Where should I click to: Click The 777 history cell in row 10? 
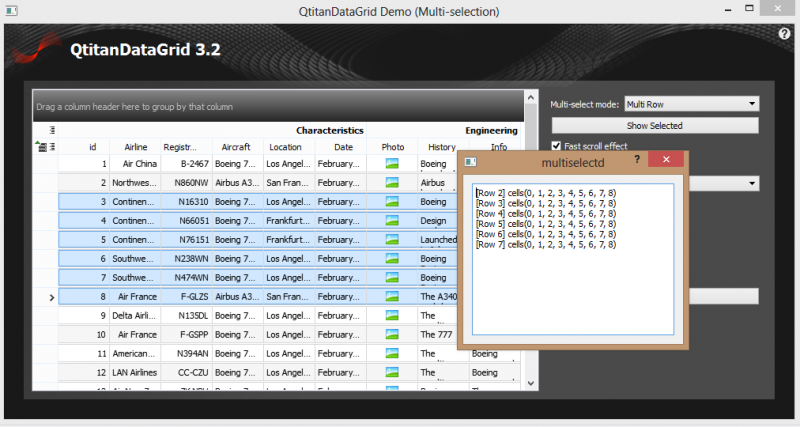[438, 334]
